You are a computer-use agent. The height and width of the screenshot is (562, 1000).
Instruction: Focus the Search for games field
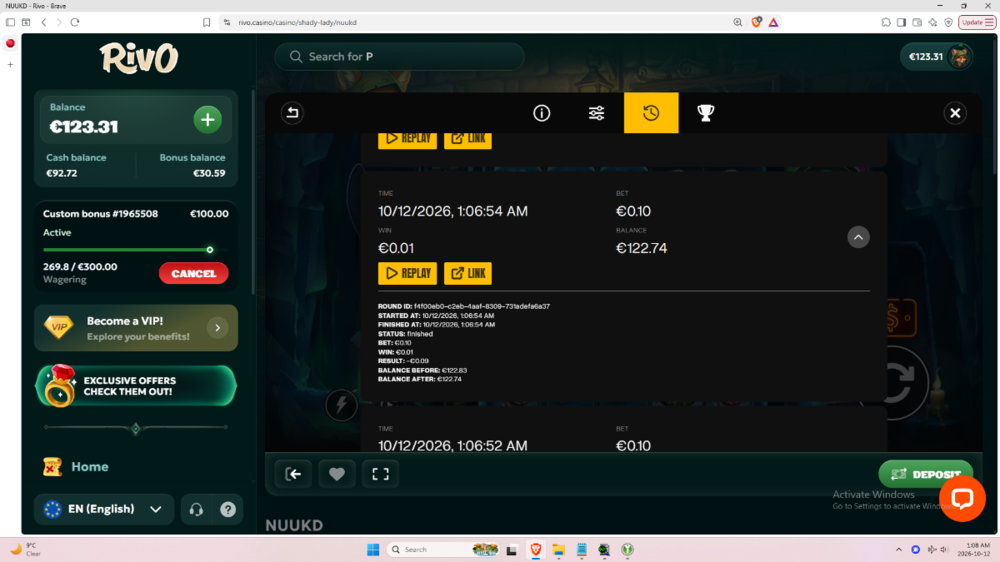tap(399, 57)
